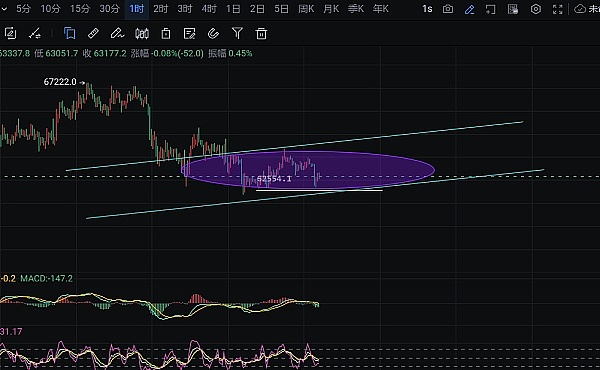The height and width of the screenshot is (370, 600).
Task: Open the note annotation tool
Action: (189, 34)
